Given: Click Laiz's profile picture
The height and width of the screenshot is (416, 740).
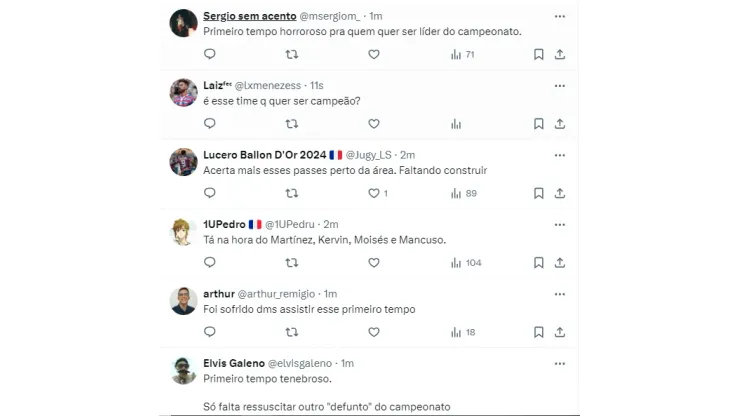Looking at the screenshot, I should point(183,92).
